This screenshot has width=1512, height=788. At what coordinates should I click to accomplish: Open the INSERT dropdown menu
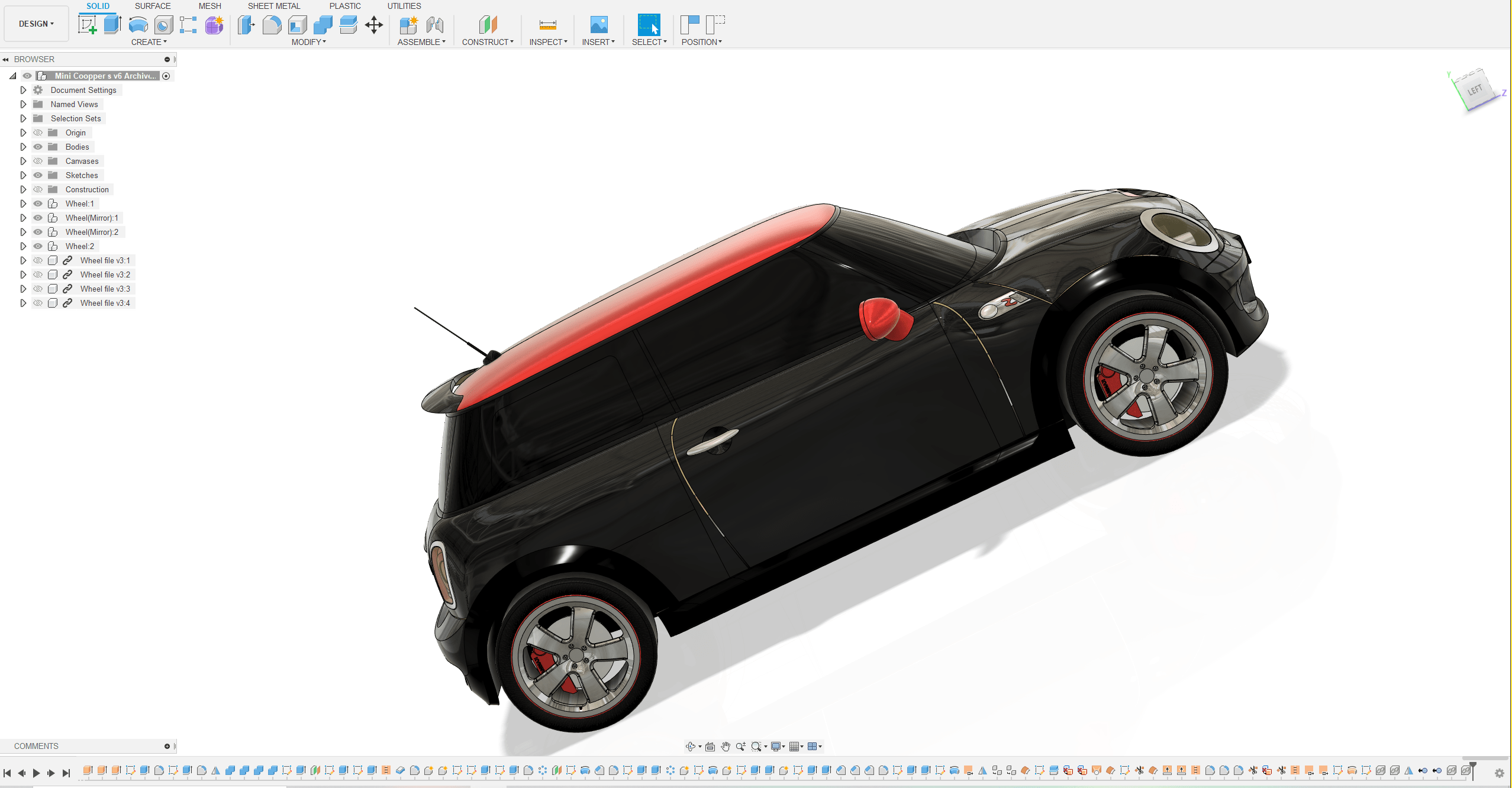tap(598, 42)
